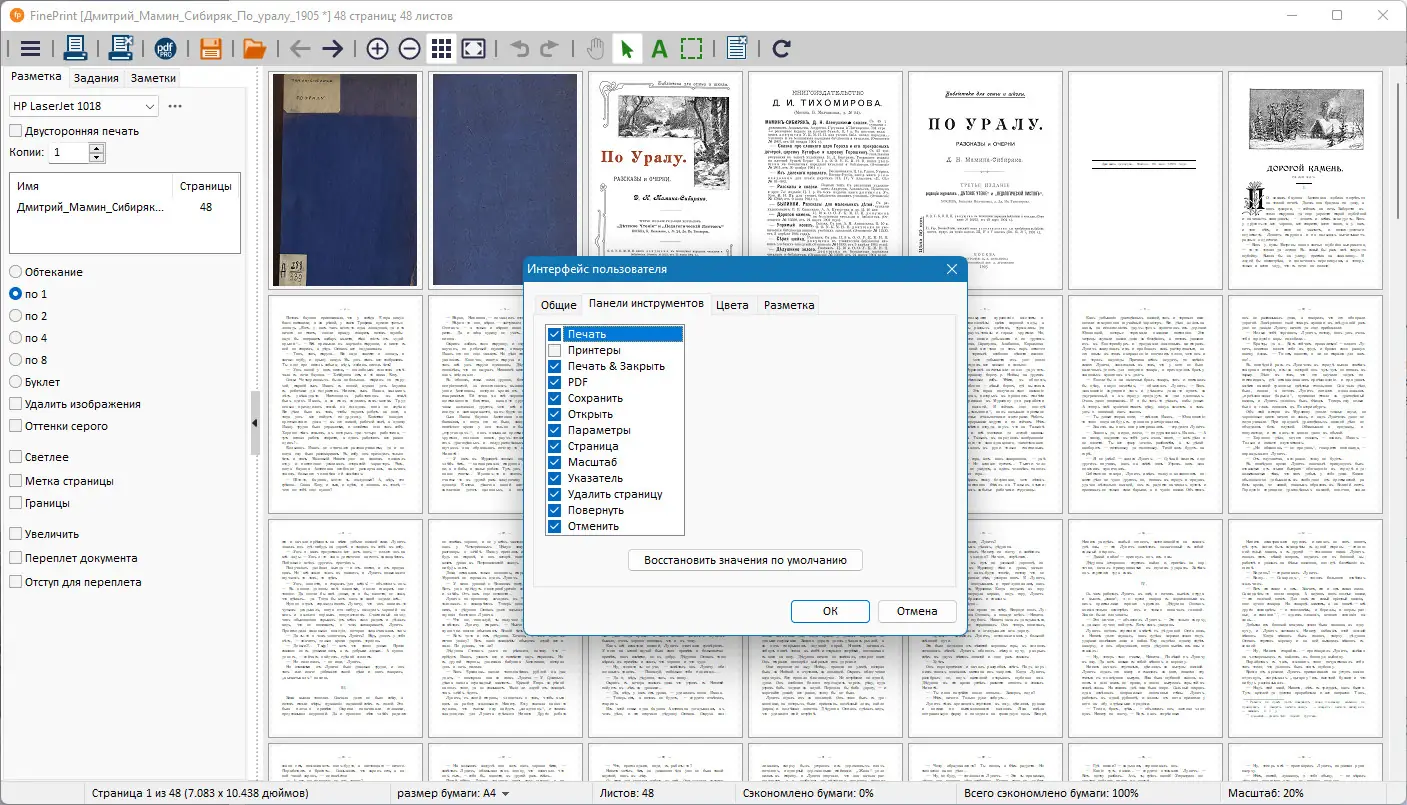The image size is (1407, 805).
Task: Open a file with the folder icon
Action: tap(254, 48)
